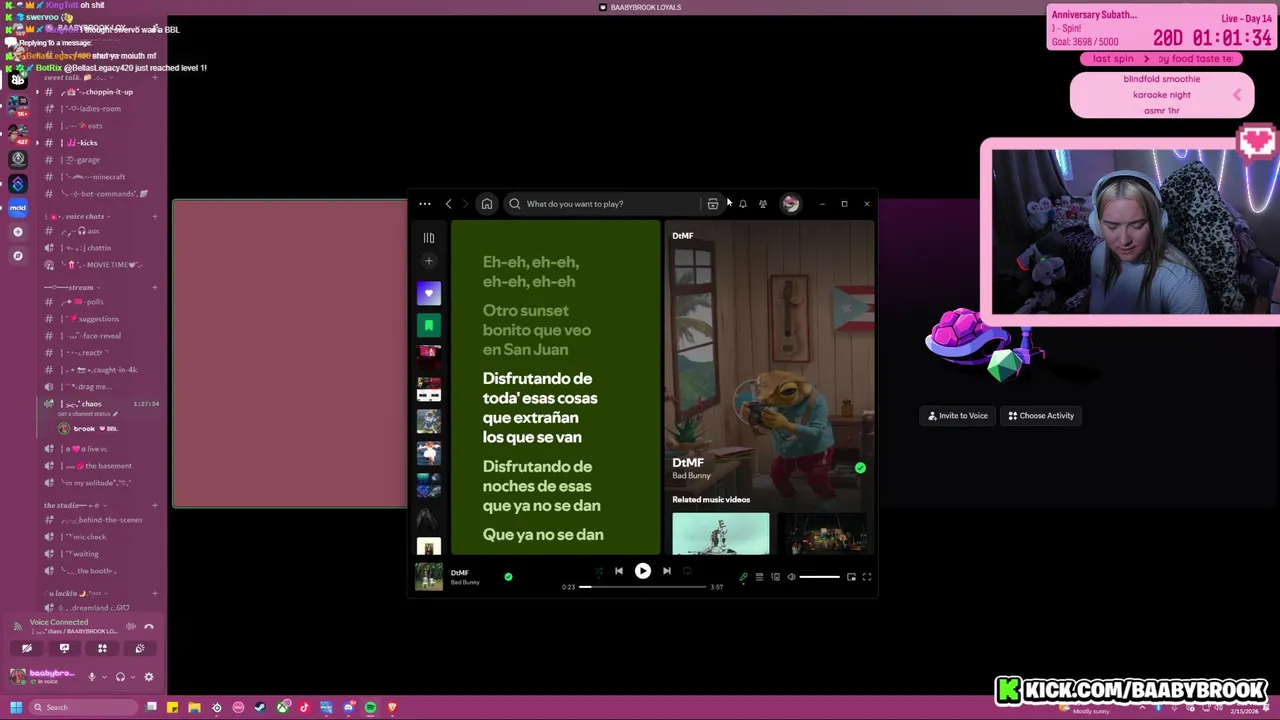Open Spotify Home via the house icon
Screen dimensions: 1280x720
(x=487, y=204)
